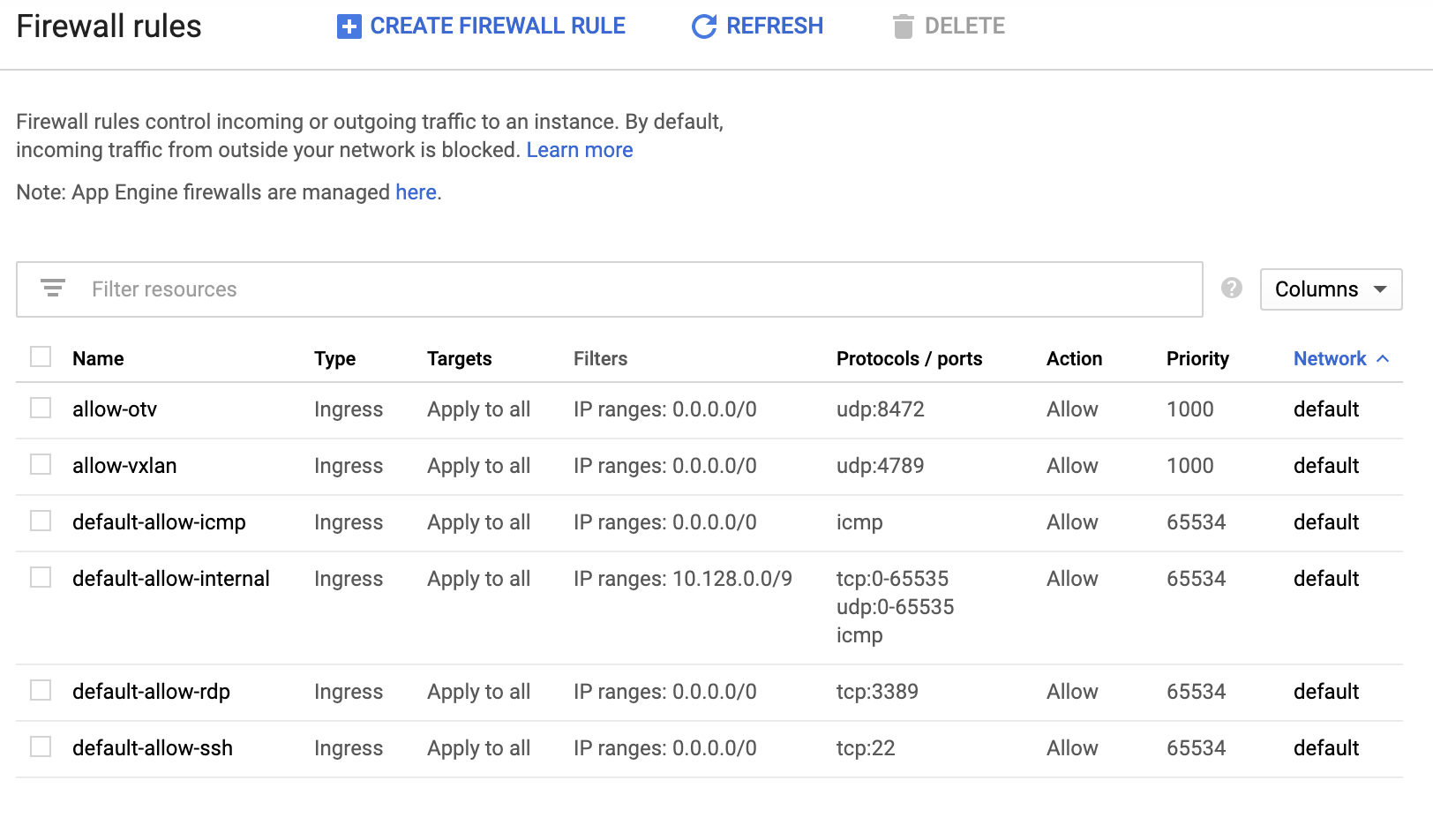Sort by the Name column header

pyautogui.click(x=98, y=358)
